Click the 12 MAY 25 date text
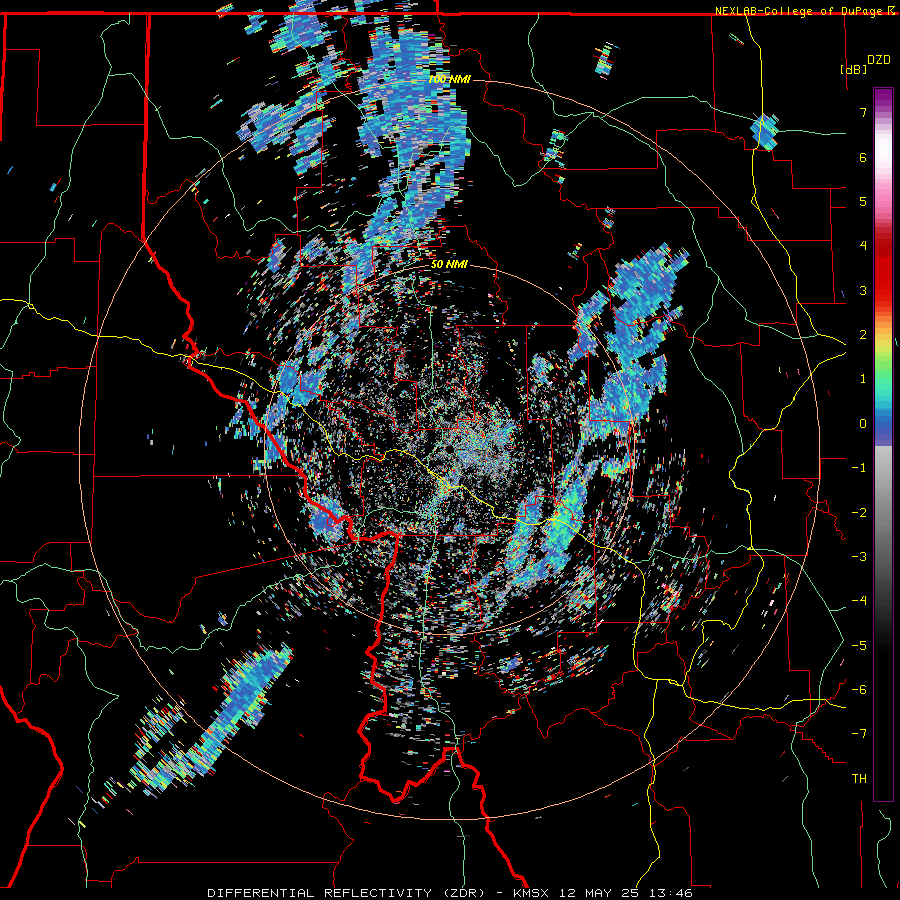This screenshot has width=900, height=900. [600, 893]
